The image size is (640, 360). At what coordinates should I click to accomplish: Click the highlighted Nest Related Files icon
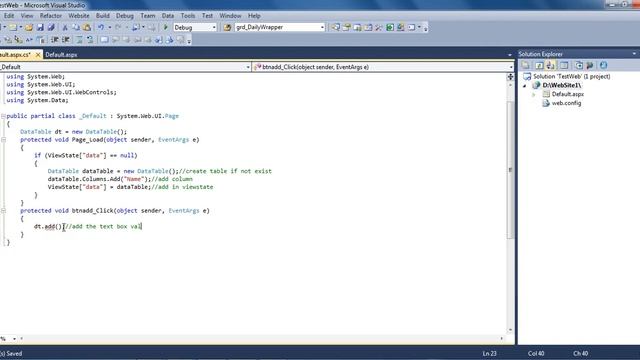pyautogui.click(x=550, y=65)
